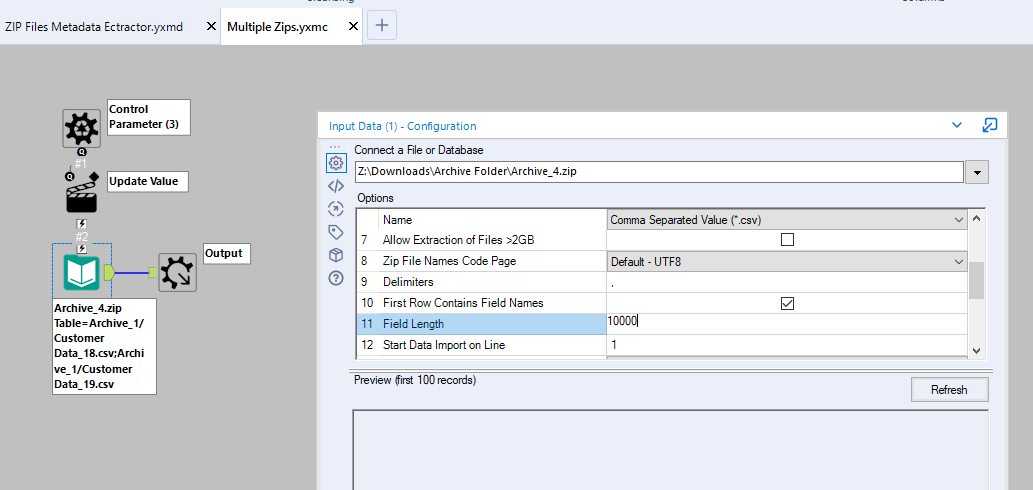
Task: Expand the Connect a File dropdown arrow
Action: tap(977, 172)
